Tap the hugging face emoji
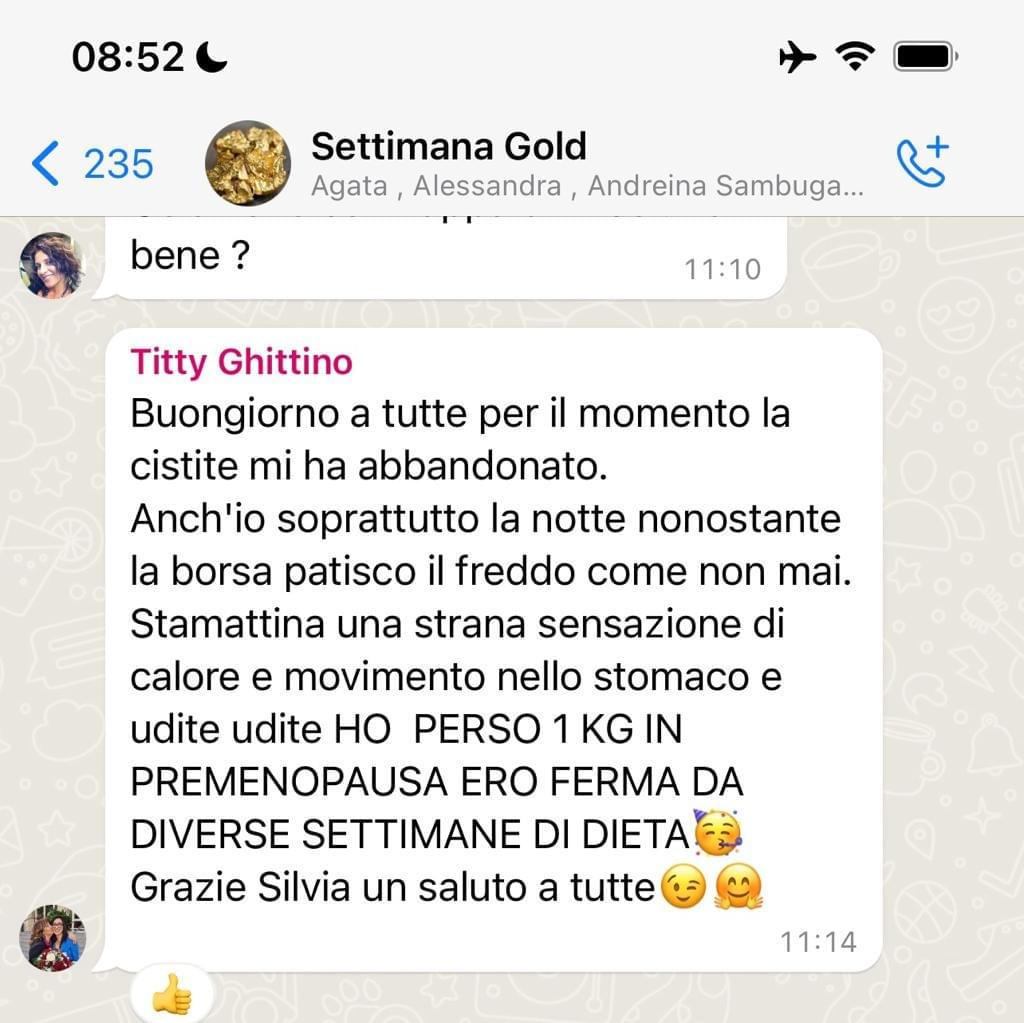The image size is (1024, 1023). 739,886
